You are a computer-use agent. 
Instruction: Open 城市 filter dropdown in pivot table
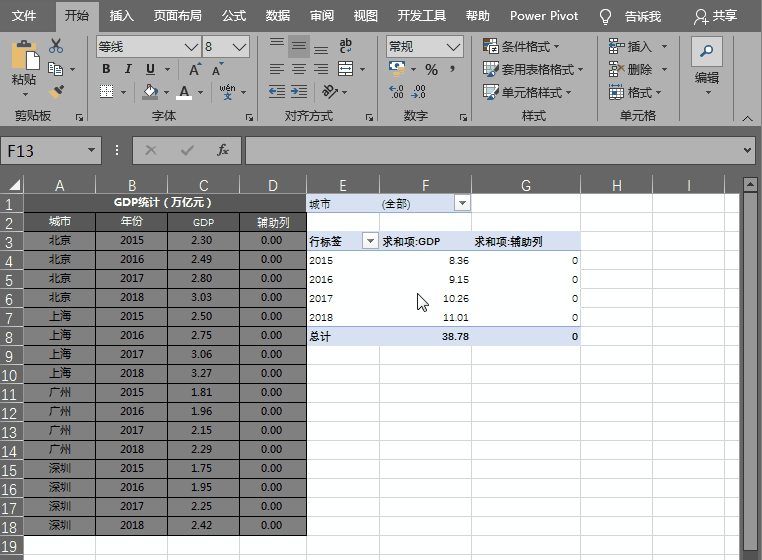tap(462, 203)
